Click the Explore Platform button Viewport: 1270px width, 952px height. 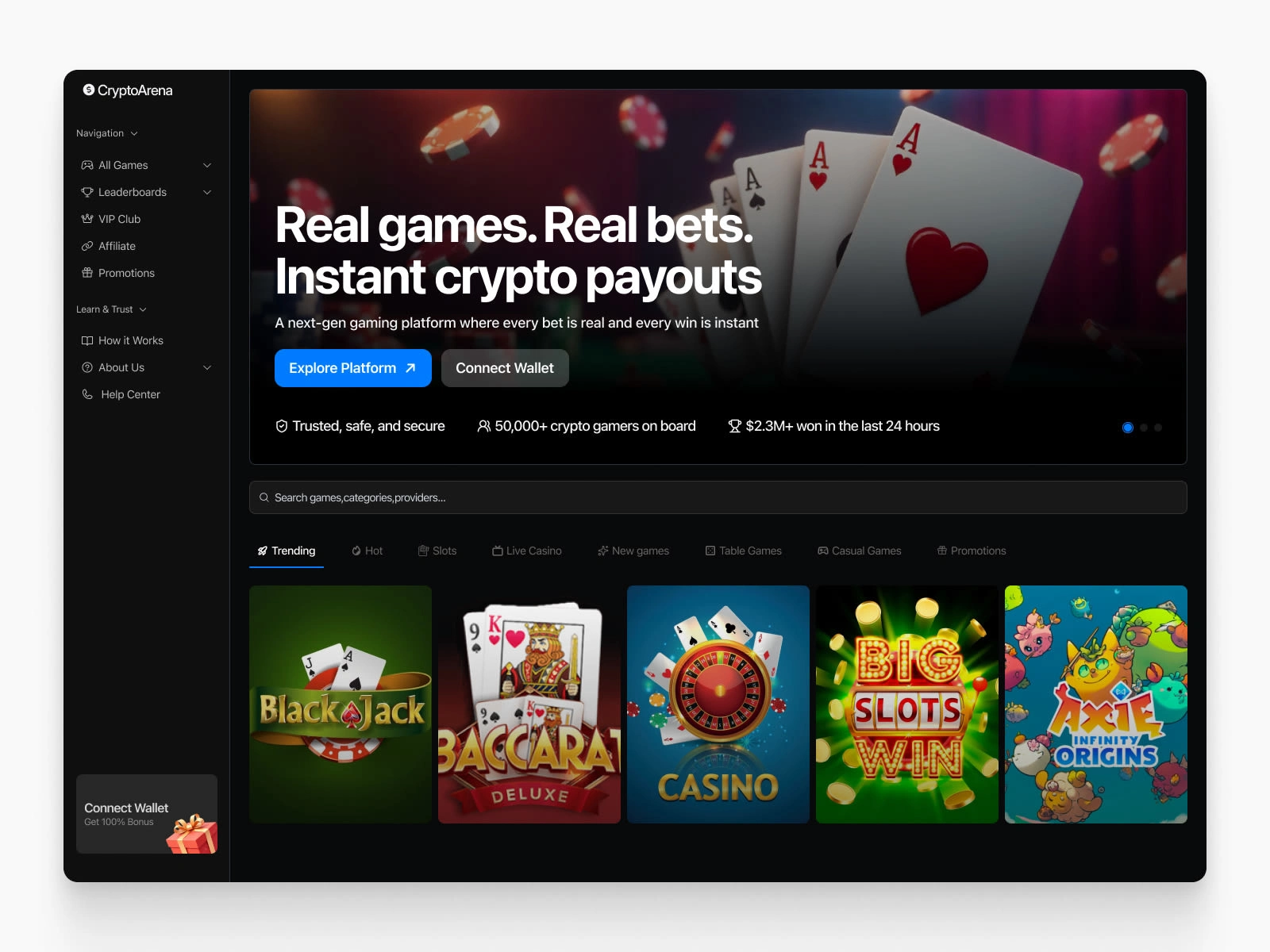point(353,368)
